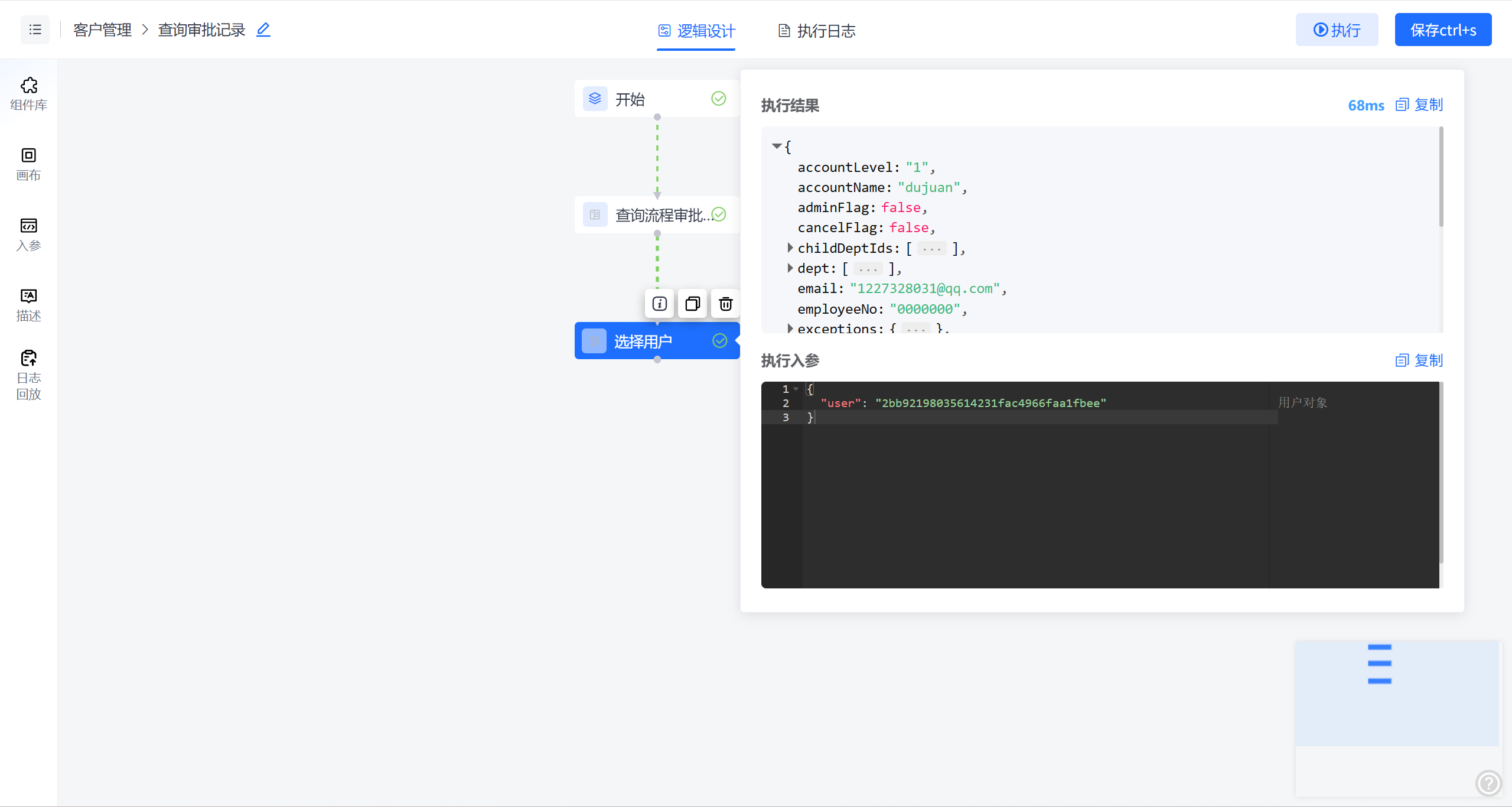Image resolution: width=1512 pixels, height=807 pixels.
Task: Edit the 查询审批记录 name with pencil icon
Action: coord(263,30)
